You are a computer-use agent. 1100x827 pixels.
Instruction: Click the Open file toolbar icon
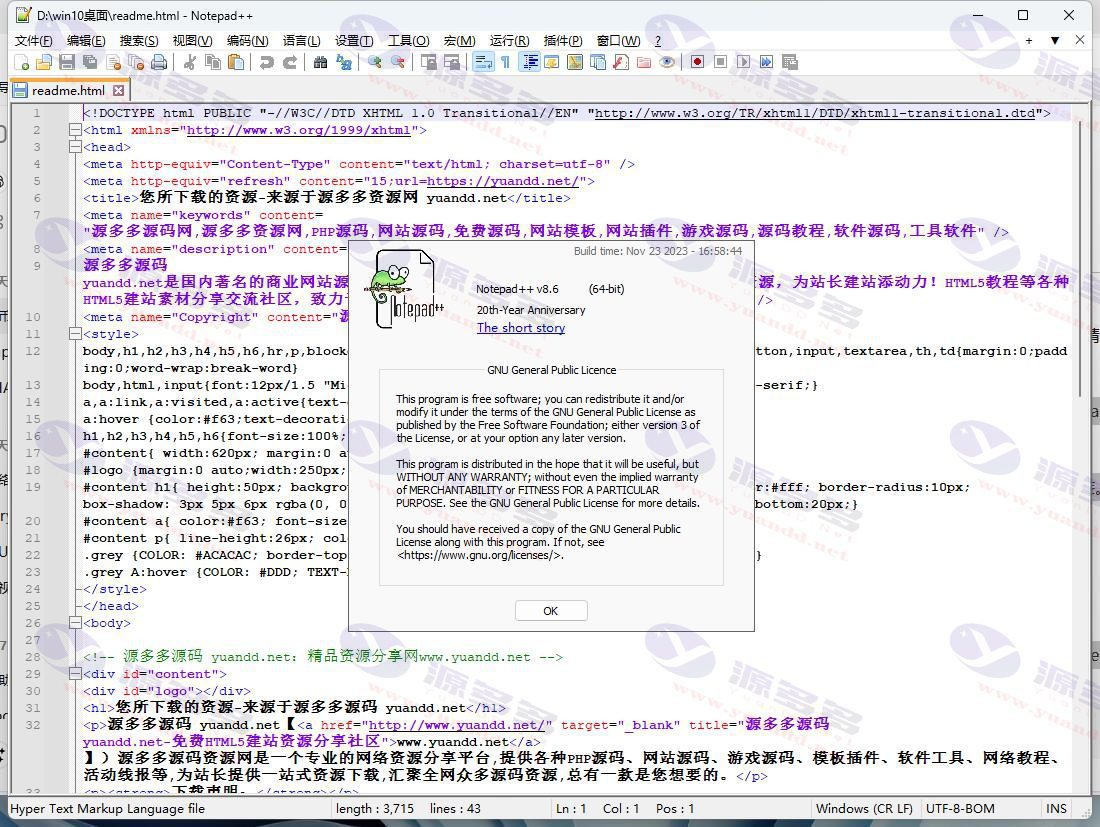click(x=44, y=62)
